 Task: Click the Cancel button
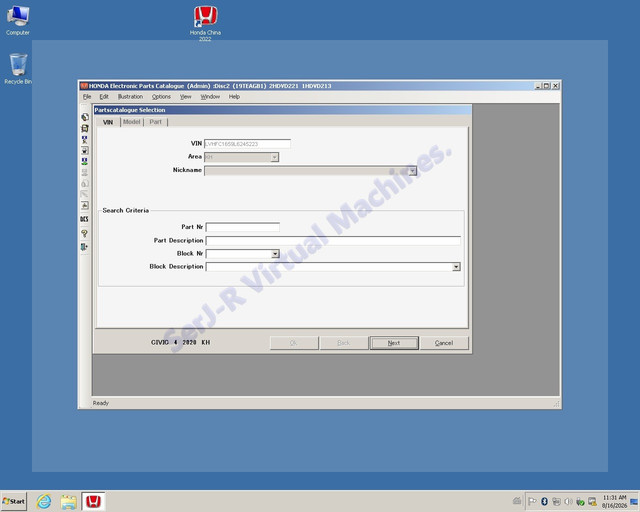click(x=444, y=343)
